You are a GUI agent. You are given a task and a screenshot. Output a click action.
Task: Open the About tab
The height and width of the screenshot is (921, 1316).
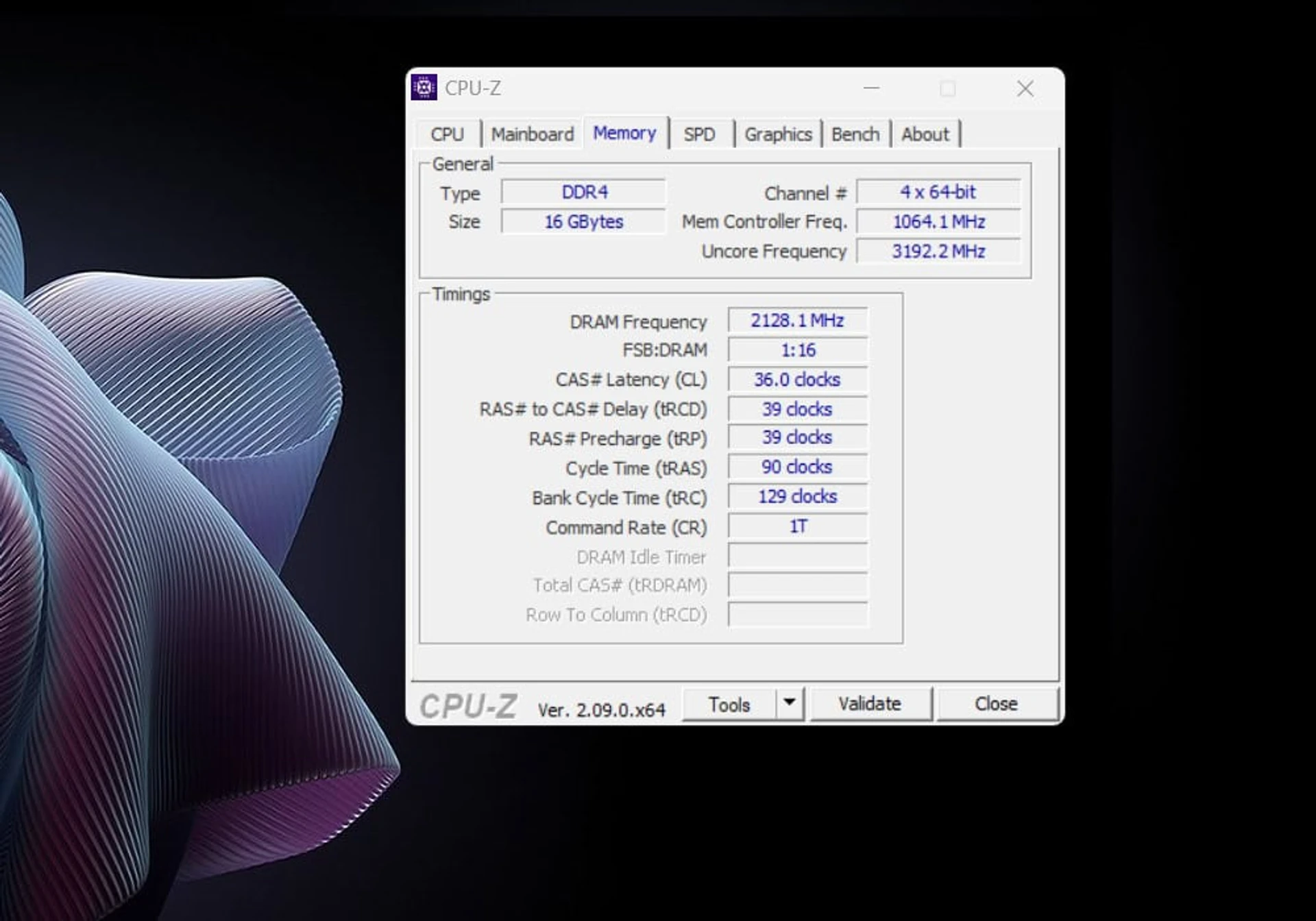pos(925,134)
